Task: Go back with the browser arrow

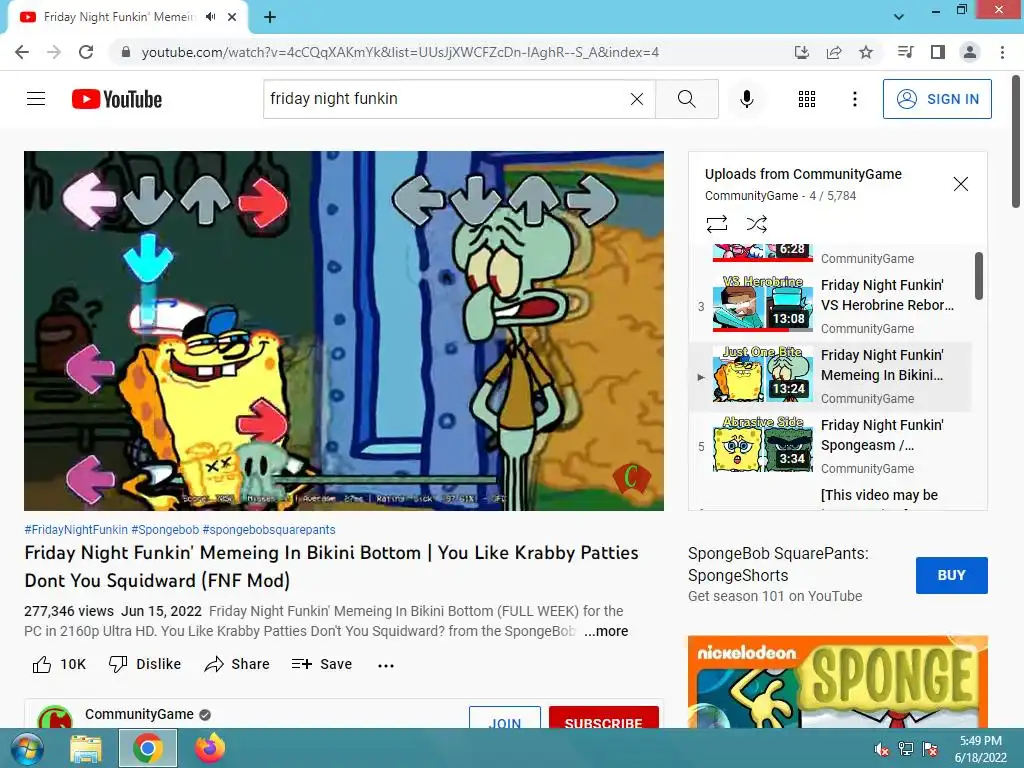Action: [22, 52]
